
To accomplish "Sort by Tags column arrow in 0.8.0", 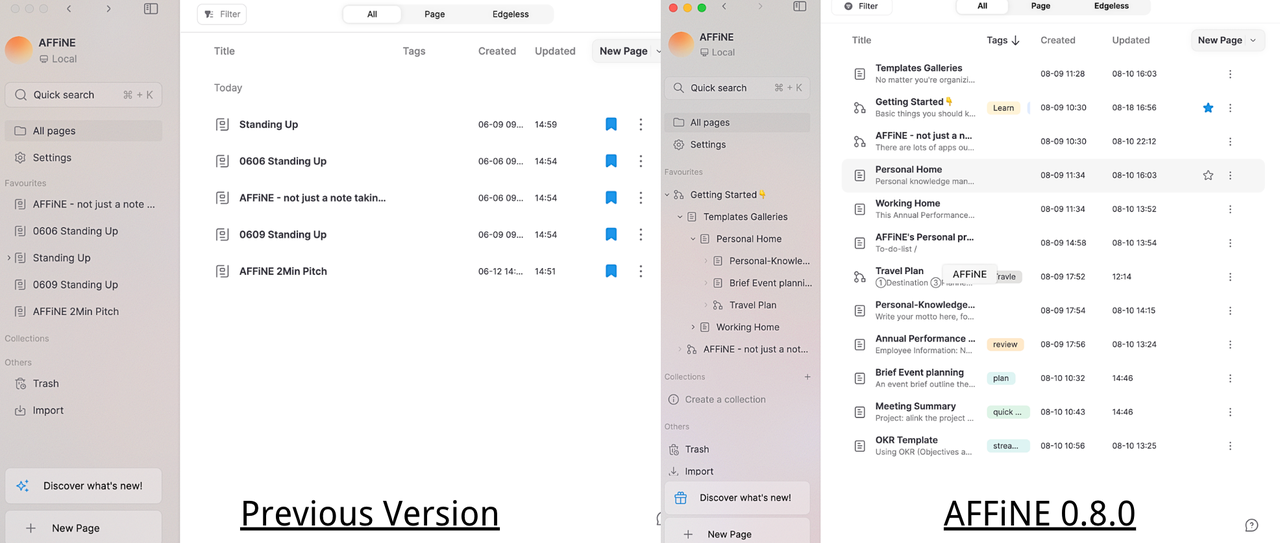I will pos(1016,41).
